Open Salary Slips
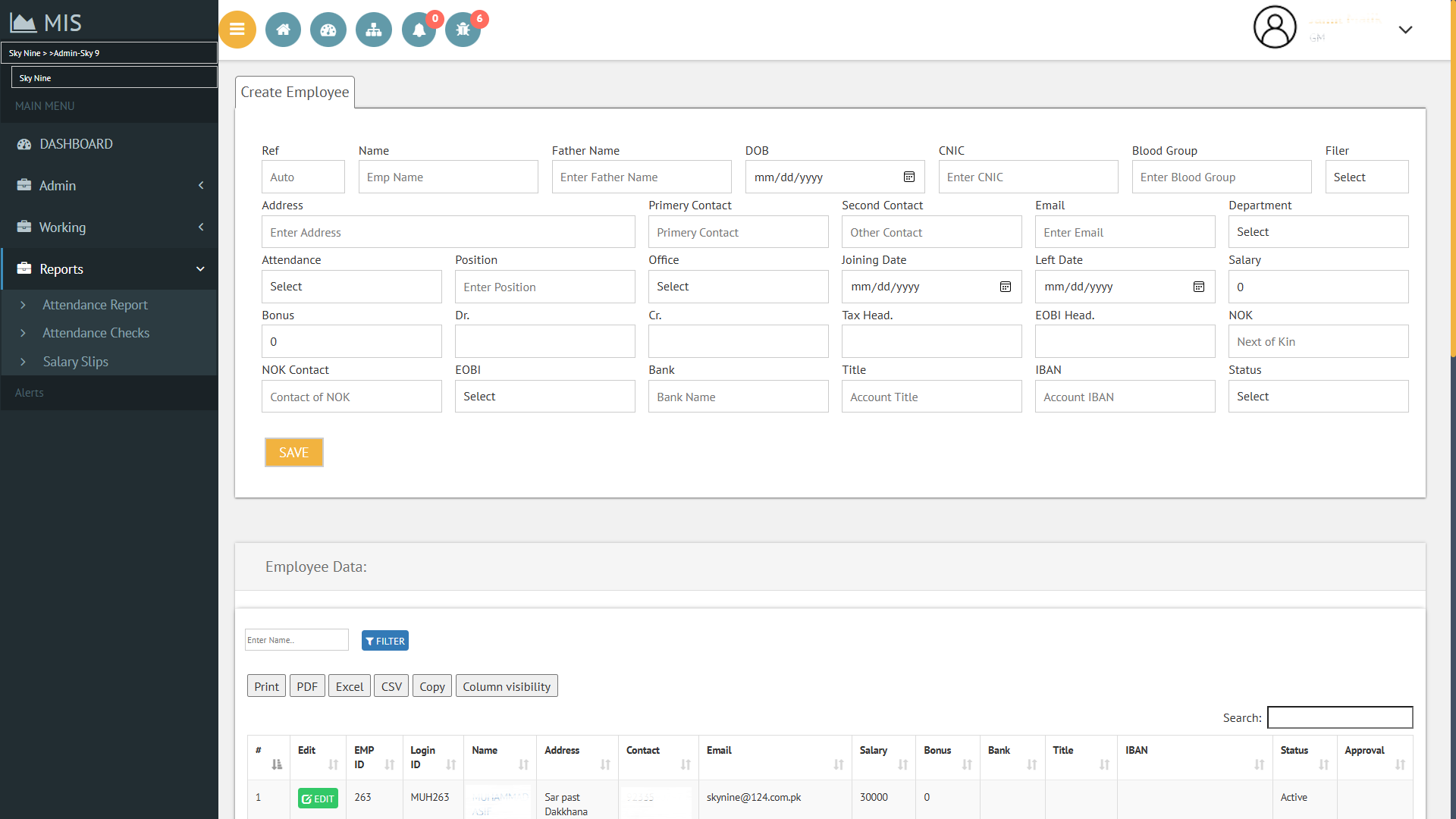The height and width of the screenshot is (819, 1456). click(75, 362)
